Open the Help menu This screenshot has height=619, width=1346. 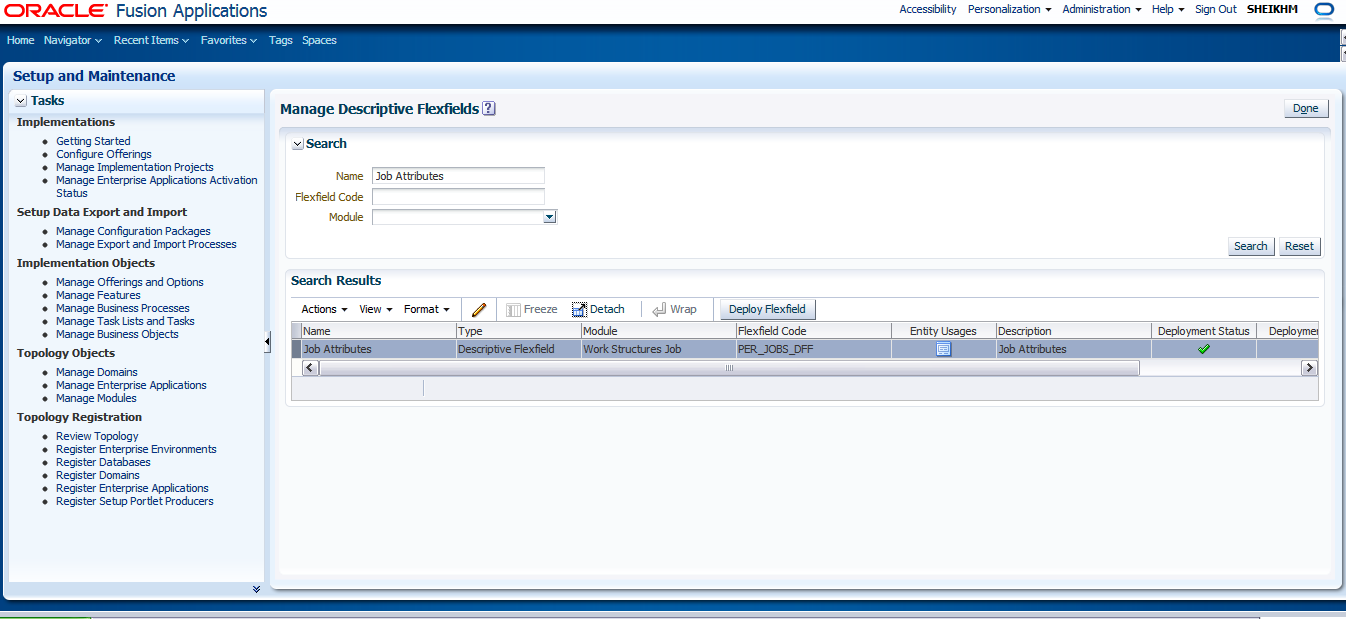pyautogui.click(x=1168, y=9)
